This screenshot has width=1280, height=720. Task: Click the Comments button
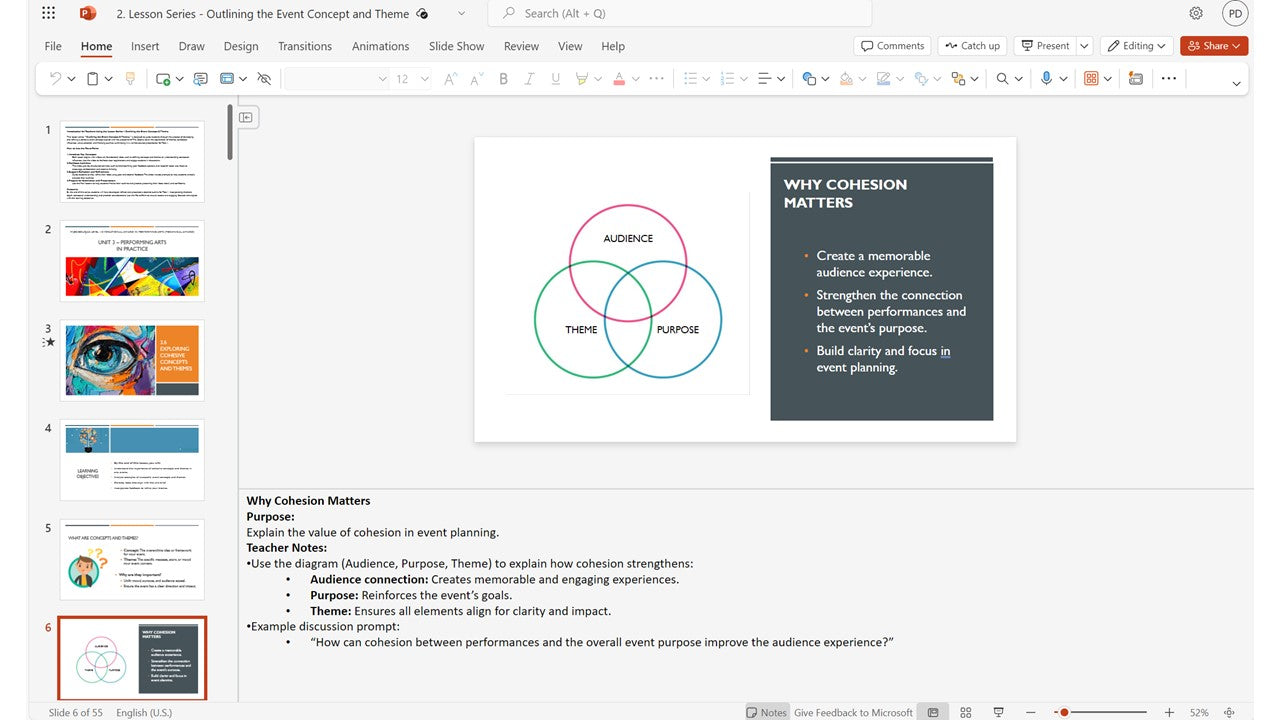tap(891, 46)
